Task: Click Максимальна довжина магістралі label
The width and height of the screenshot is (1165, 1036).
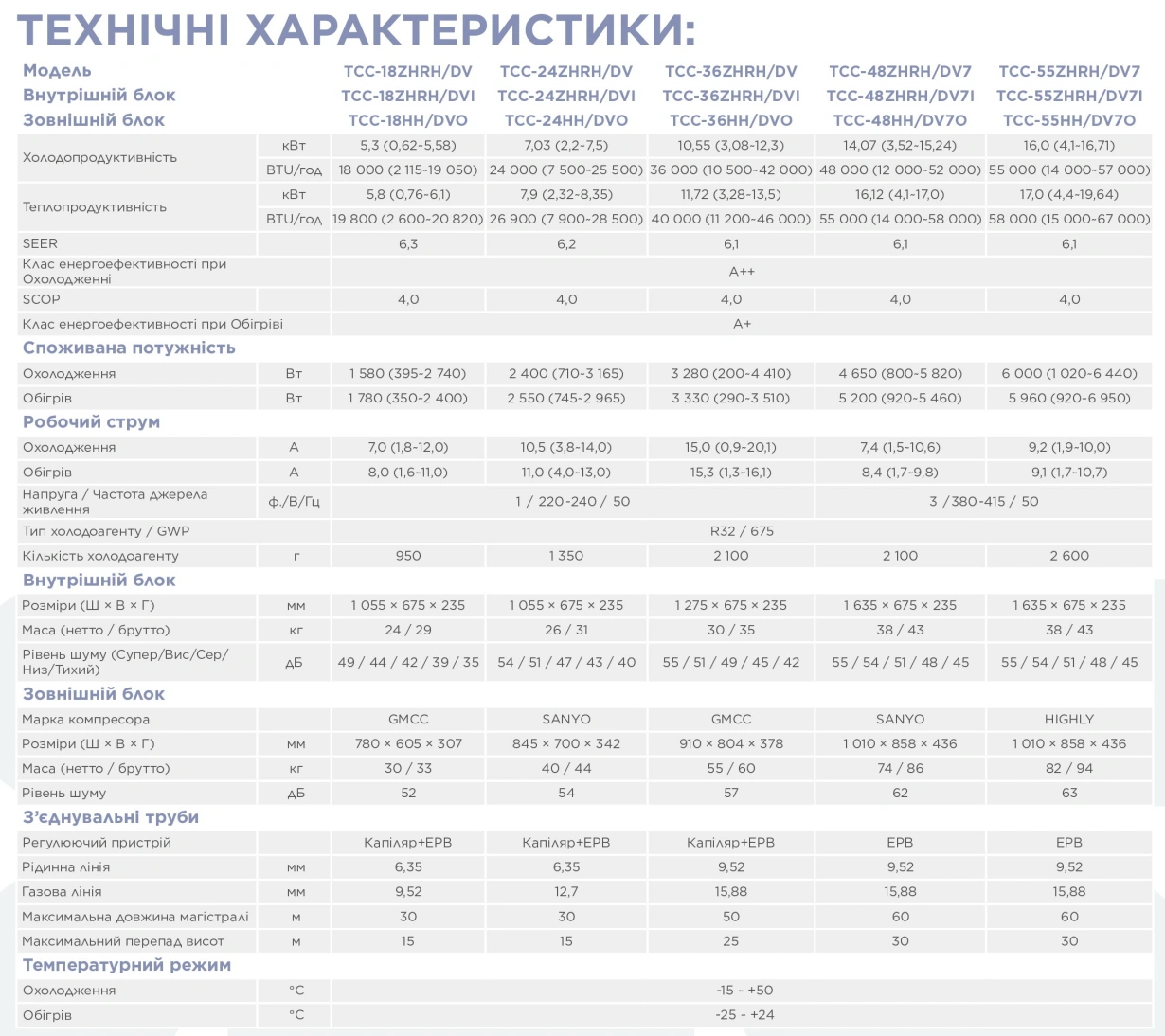Action: click(x=135, y=917)
